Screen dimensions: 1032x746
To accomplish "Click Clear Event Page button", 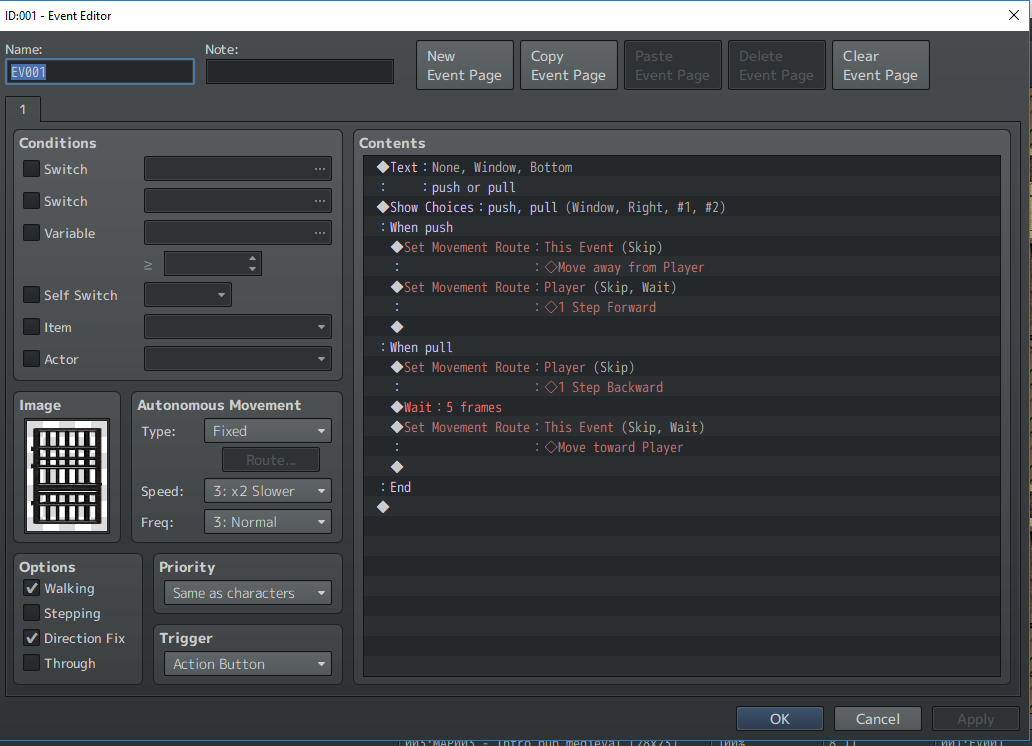I will [881, 65].
